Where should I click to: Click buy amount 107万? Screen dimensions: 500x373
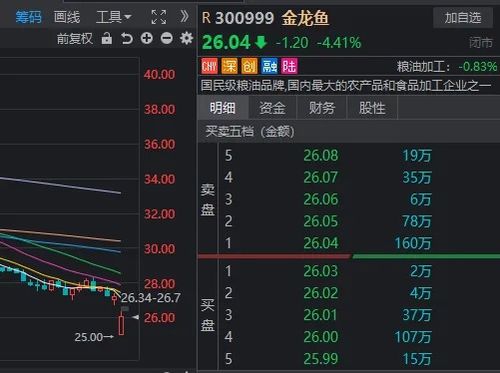(x=413, y=337)
